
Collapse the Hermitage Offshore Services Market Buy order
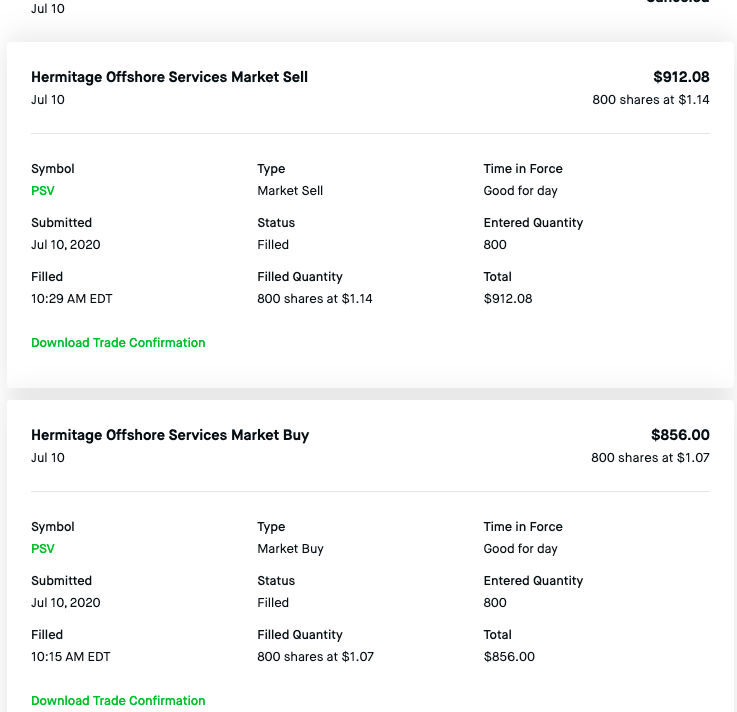[170, 435]
